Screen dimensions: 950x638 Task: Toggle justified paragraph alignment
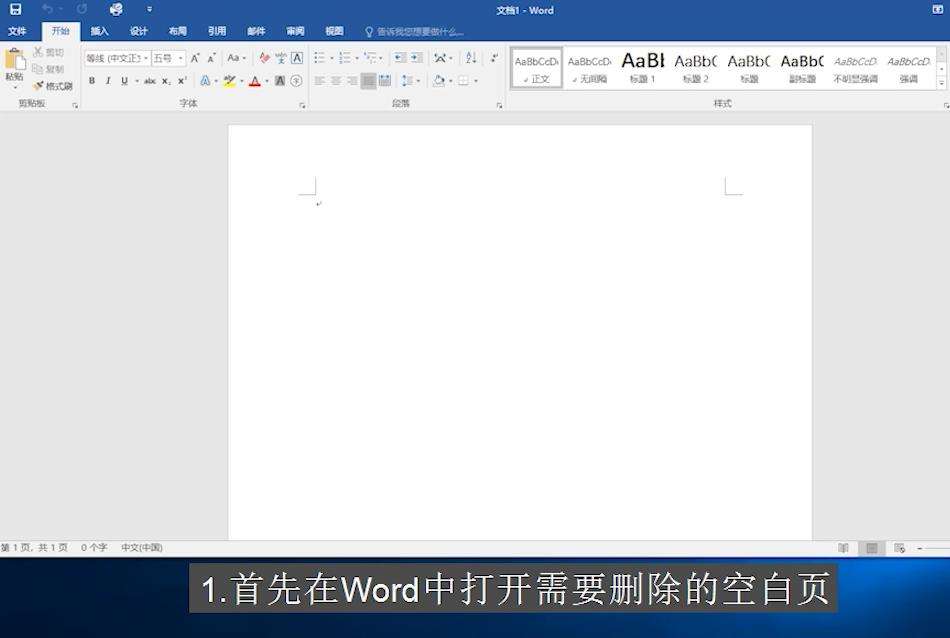[368, 81]
